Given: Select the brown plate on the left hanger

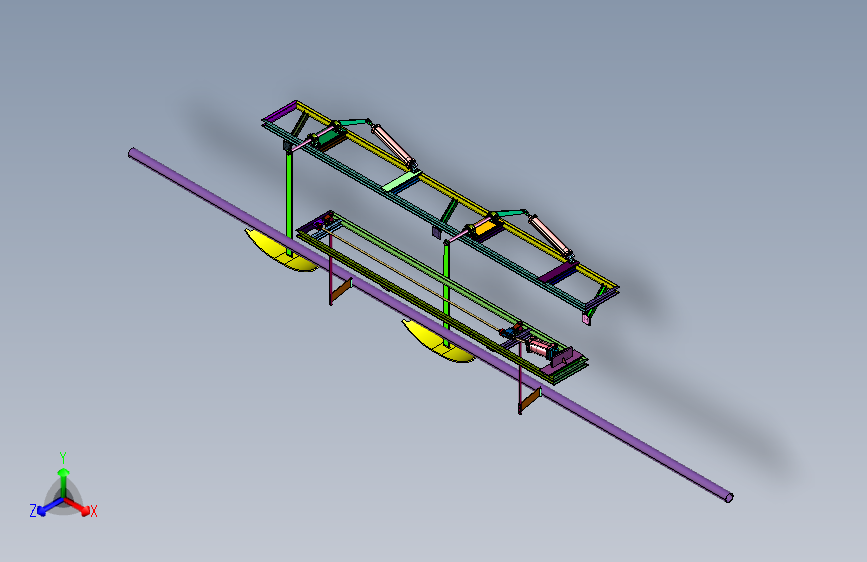Looking at the screenshot, I should point(341,290).
